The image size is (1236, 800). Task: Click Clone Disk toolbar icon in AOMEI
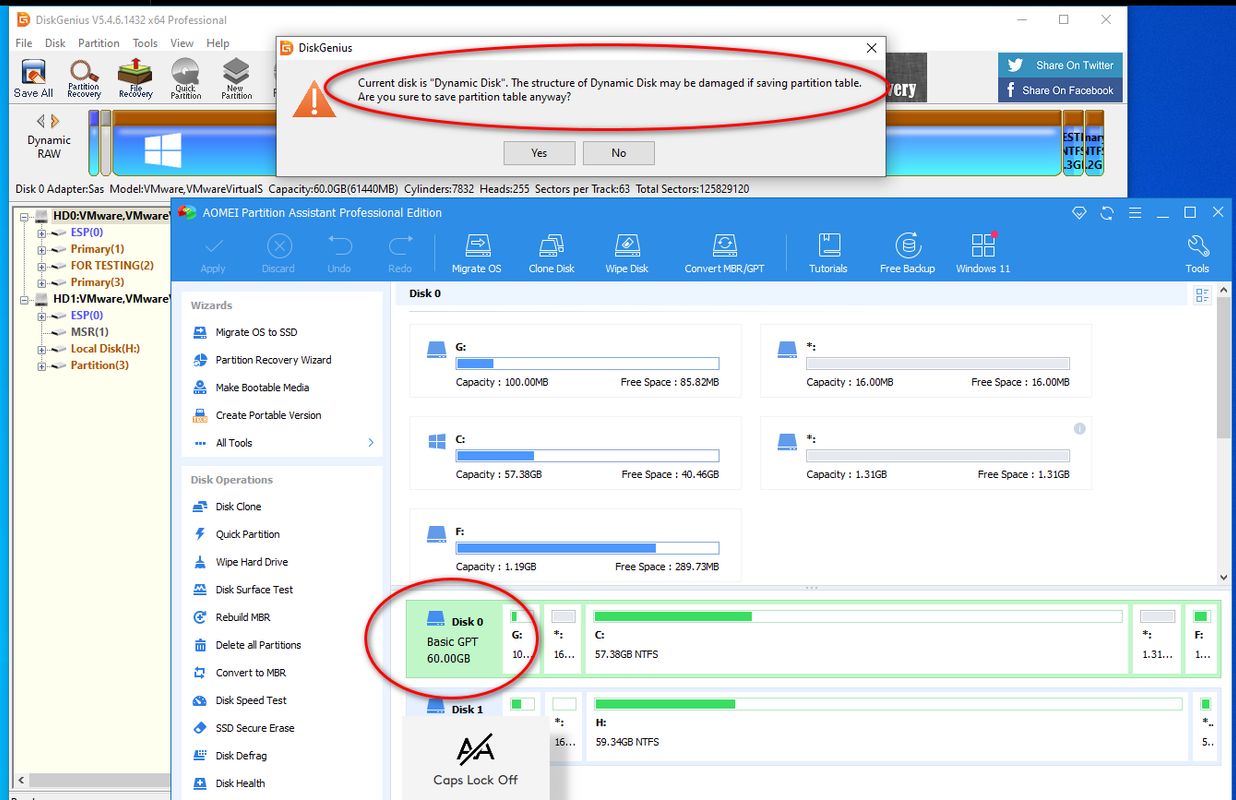(551, 254)
